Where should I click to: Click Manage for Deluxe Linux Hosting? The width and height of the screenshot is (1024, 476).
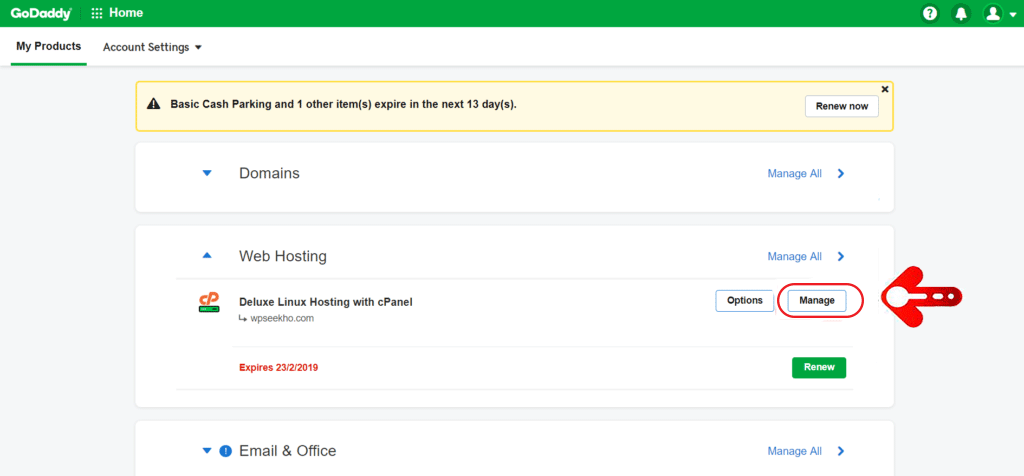point(817,301)
